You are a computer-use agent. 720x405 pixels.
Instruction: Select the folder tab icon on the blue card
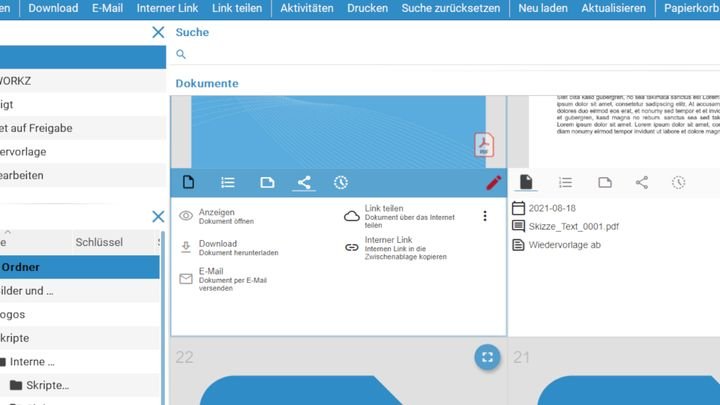267,182
